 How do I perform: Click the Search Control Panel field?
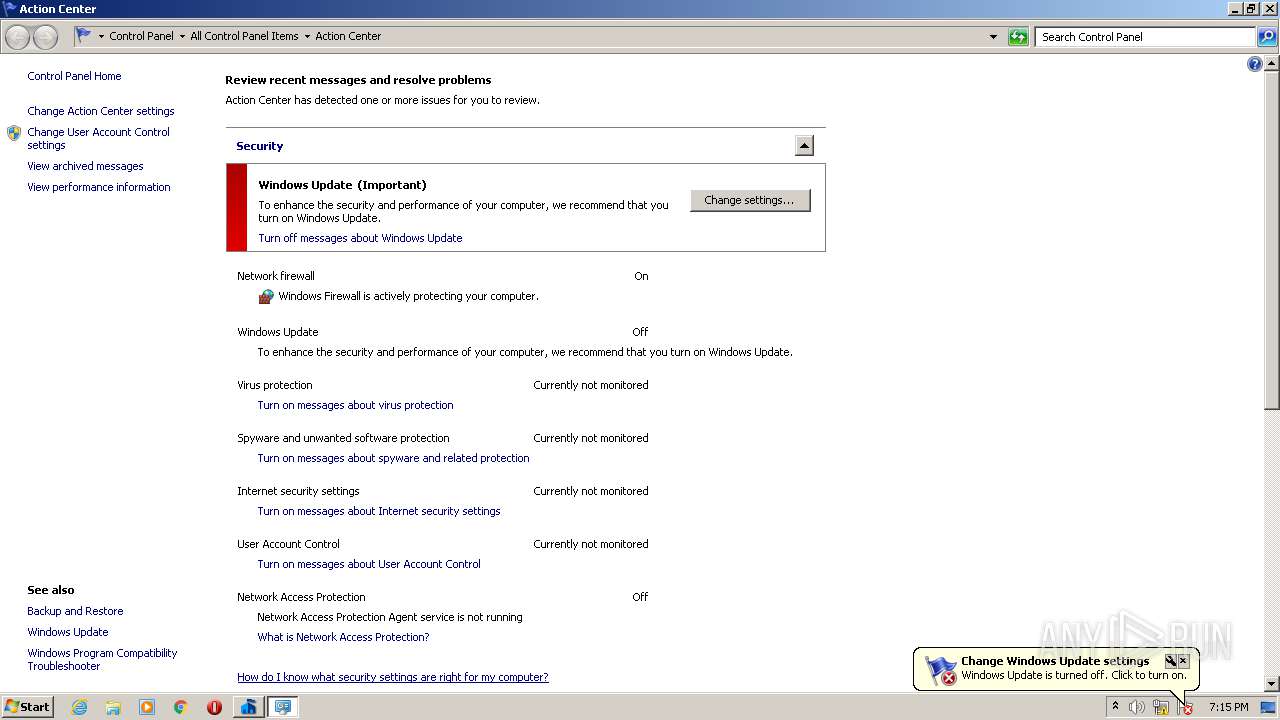[x=1145, y=37]
